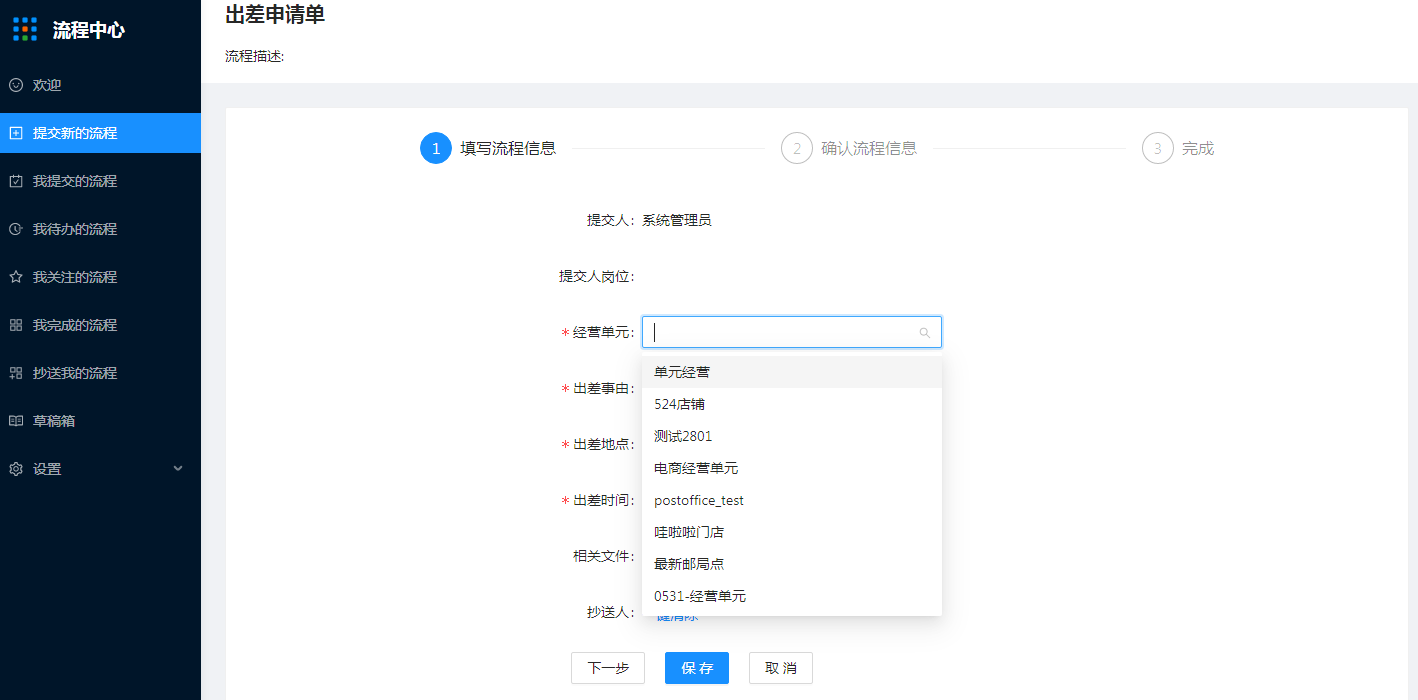This screenshot has height=700, width=1418.
Task: Open 我提交的流程 page
Action: [x=100, y=181]
